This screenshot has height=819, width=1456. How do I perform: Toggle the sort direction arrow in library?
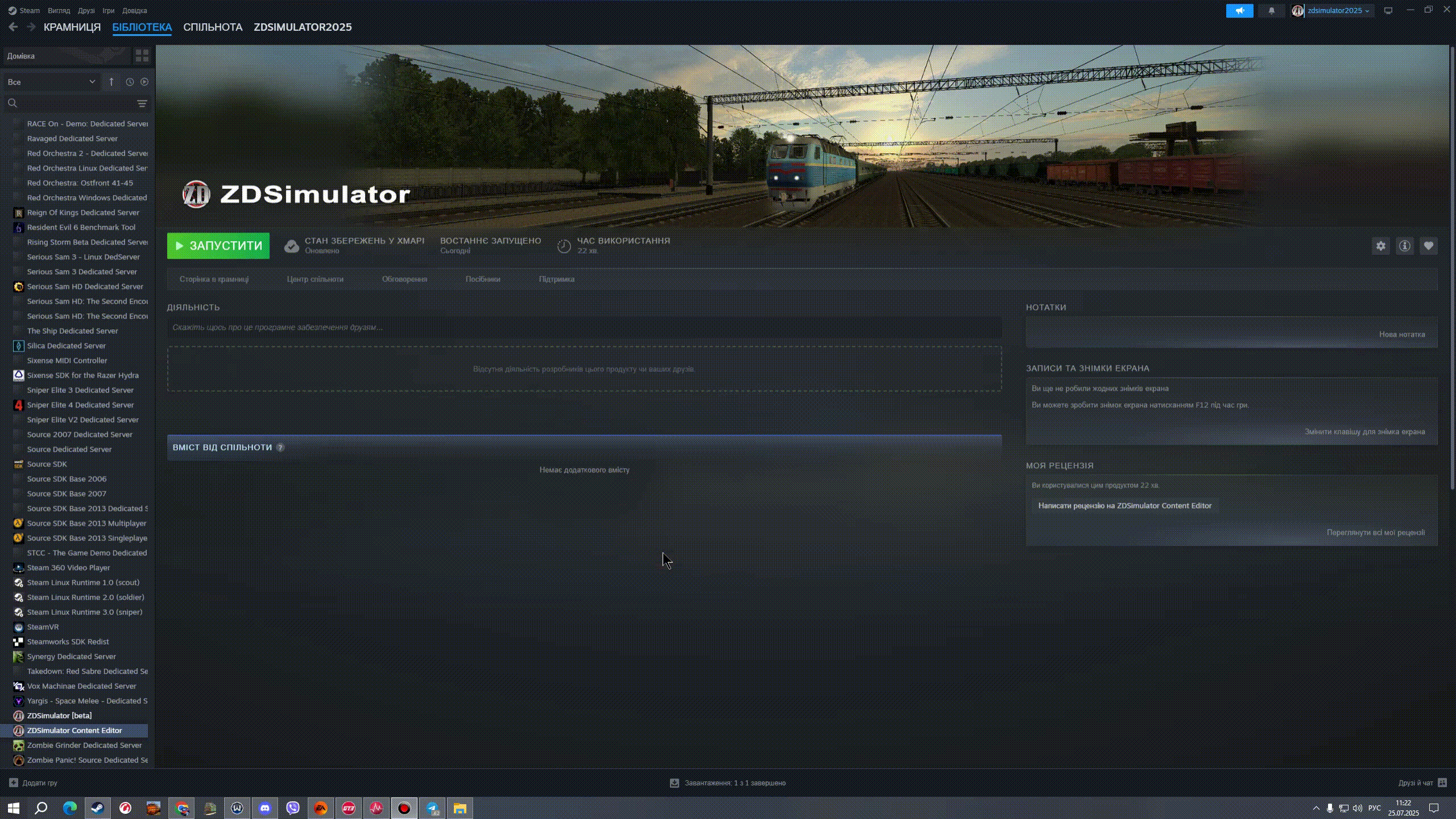click(x=111, y=82)
